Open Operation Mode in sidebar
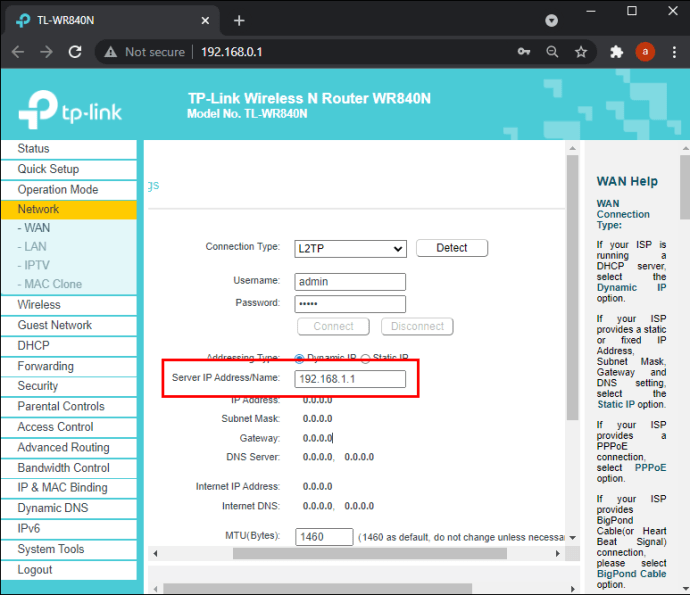The height and width of the screenshot is (595, 690). tap(69, 190)
